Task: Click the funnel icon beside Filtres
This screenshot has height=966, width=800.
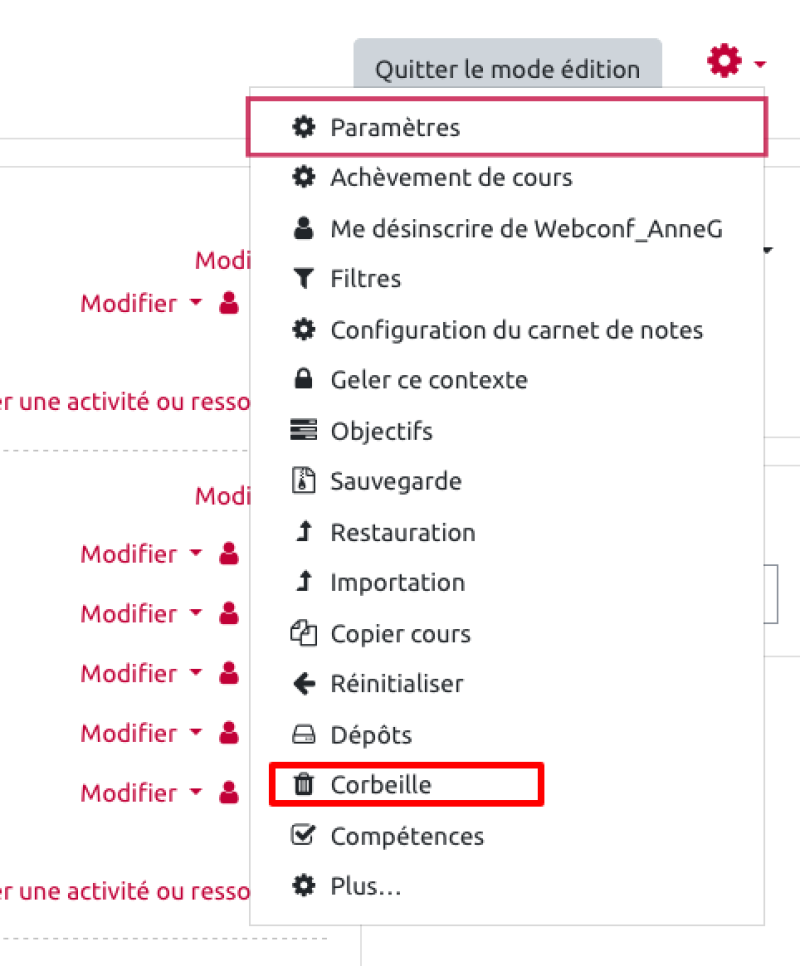Action: click(302, 279)
